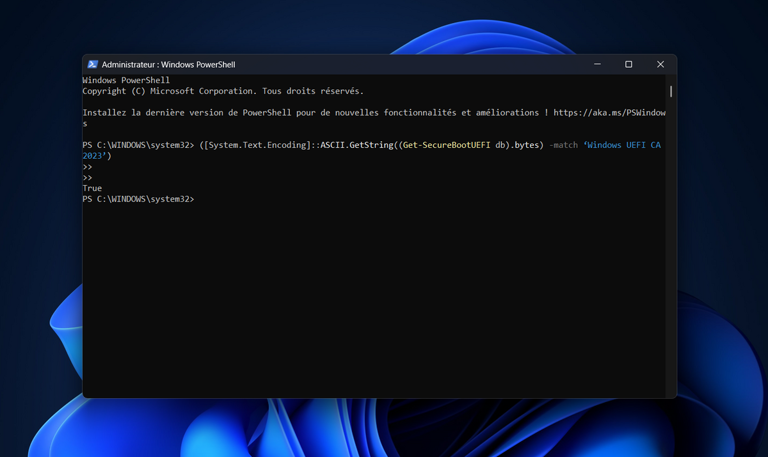768x457 pixels.
Task: Click the Copyright Microsoft Corporation line
Action: tap(222, 91)
